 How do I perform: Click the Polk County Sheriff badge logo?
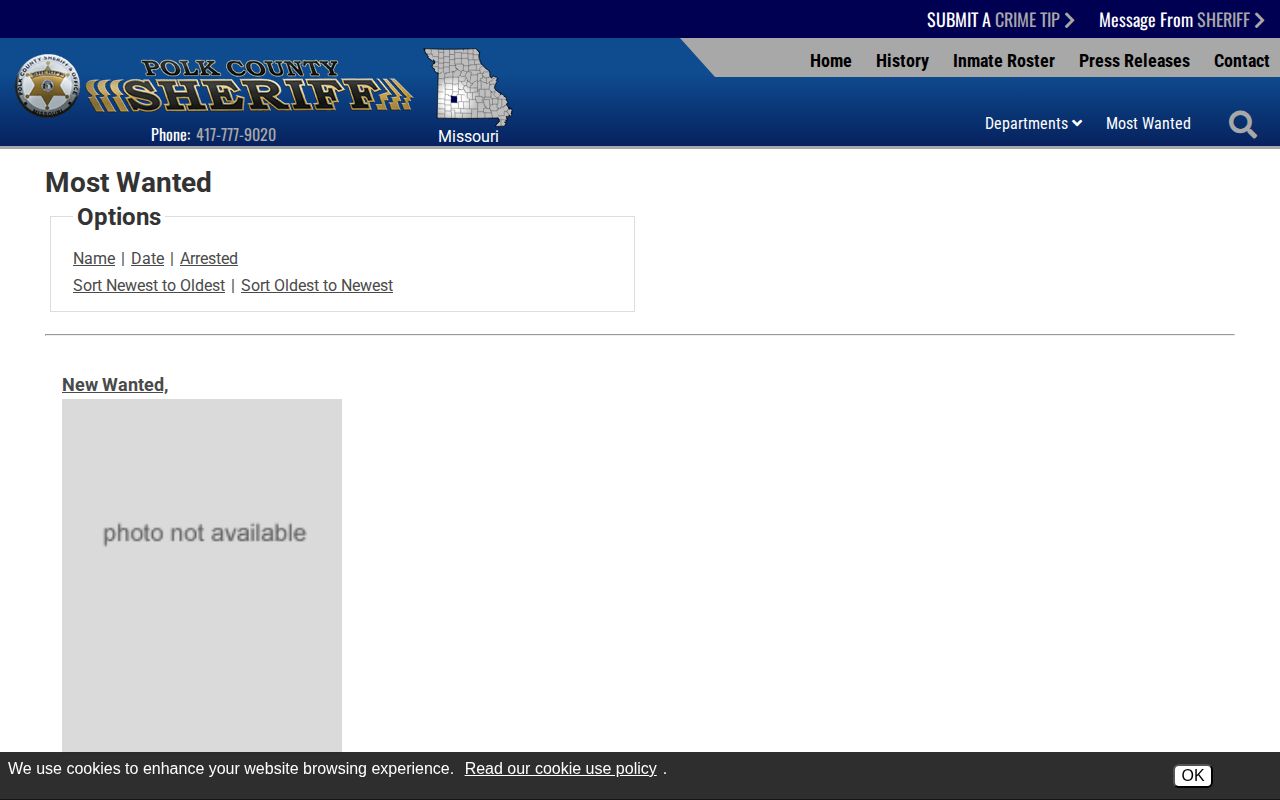(x=48, y=85)
